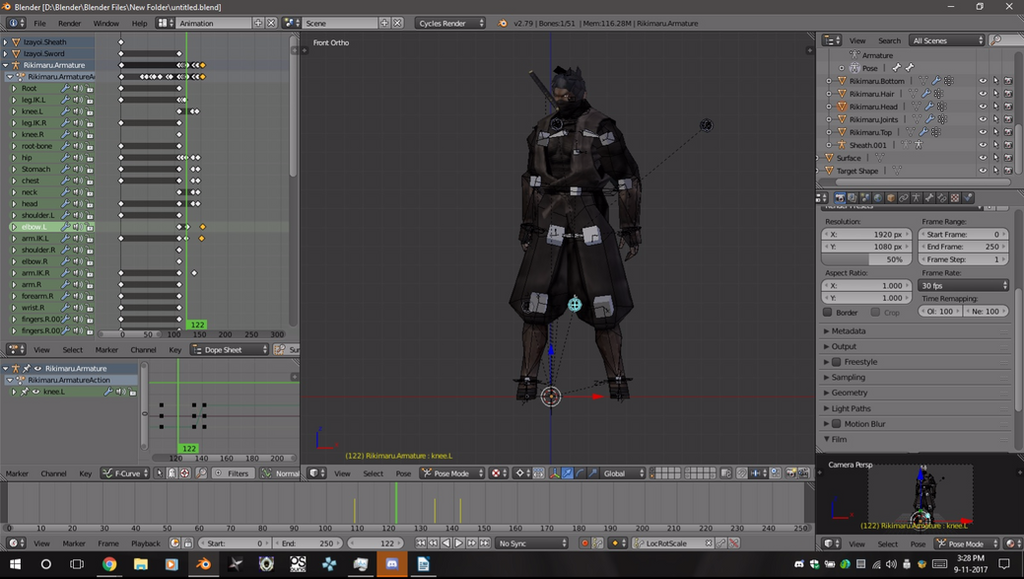Toggle selectability of Rikimaru.Top arrow icon
The width and height of the screenshot is (1024, 579).
click(996, 133)
